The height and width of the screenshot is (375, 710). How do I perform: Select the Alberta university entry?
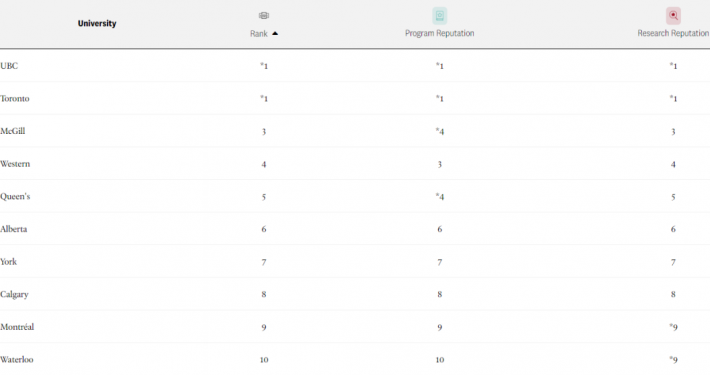click(x=14, y=229)
